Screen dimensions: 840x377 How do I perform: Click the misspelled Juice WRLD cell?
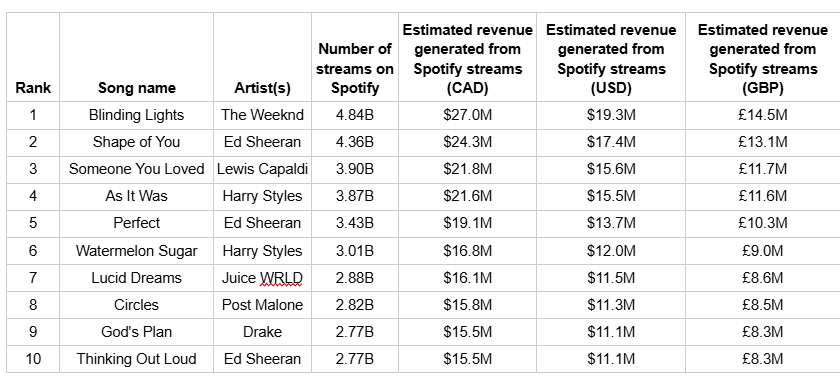(262, 278)
